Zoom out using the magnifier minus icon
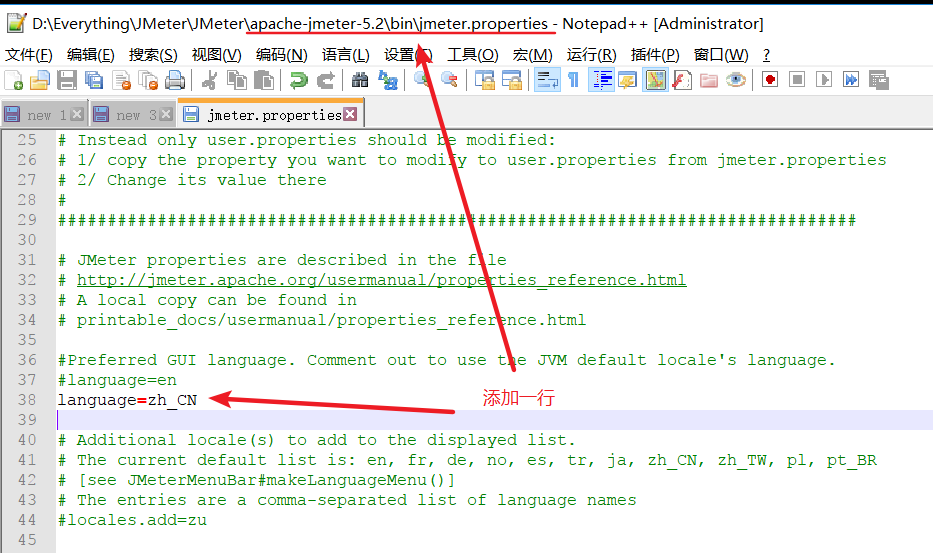Viewport: 933px width, 553px height. point(449,80)
